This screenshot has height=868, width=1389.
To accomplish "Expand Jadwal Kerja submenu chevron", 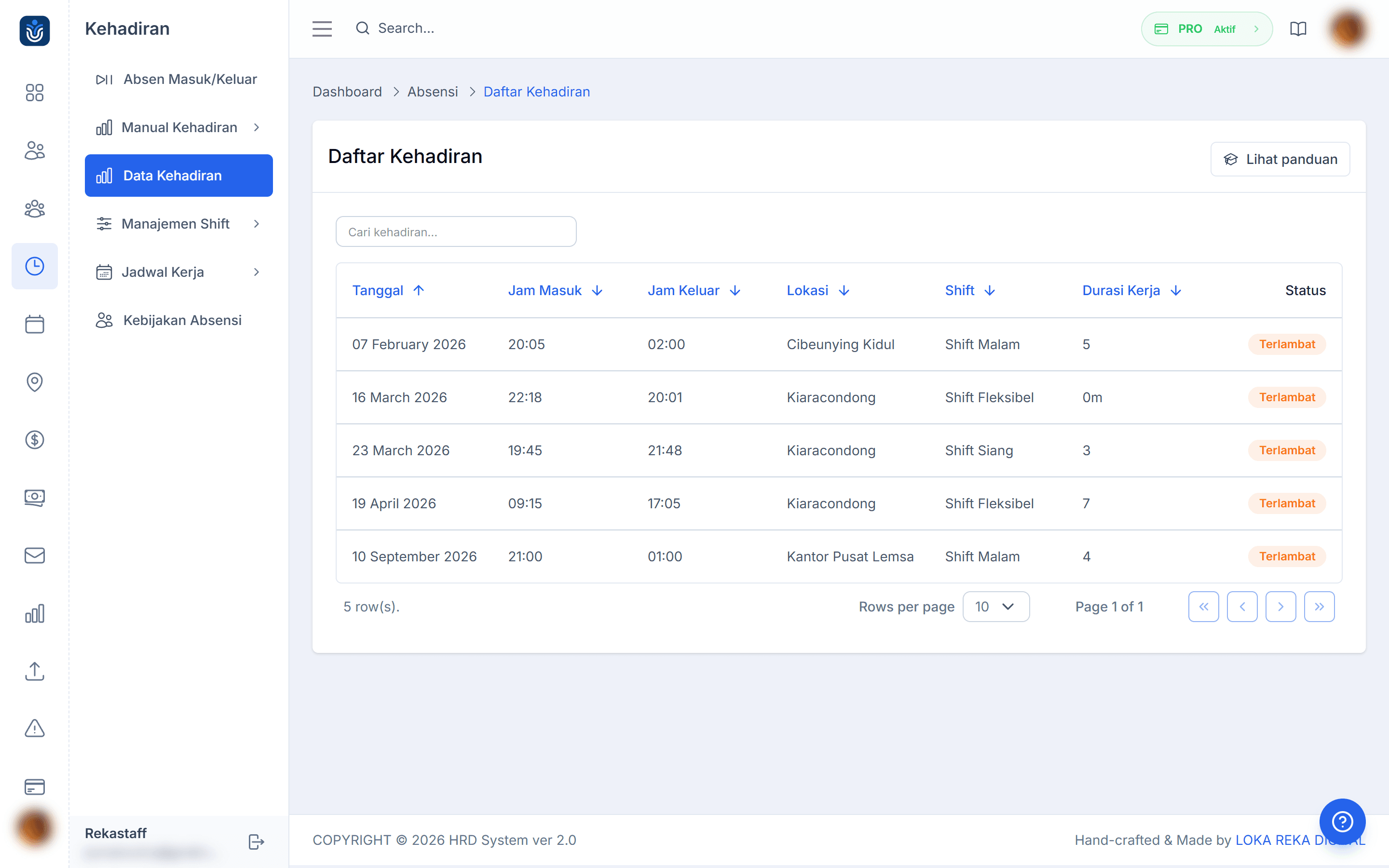I will click(x=257, y=272).
